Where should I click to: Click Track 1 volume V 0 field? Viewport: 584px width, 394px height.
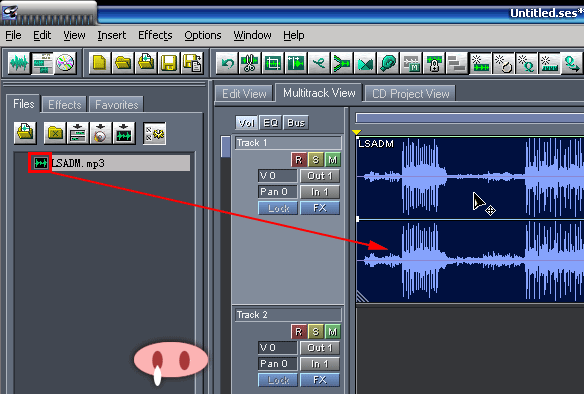pos(277,176)
